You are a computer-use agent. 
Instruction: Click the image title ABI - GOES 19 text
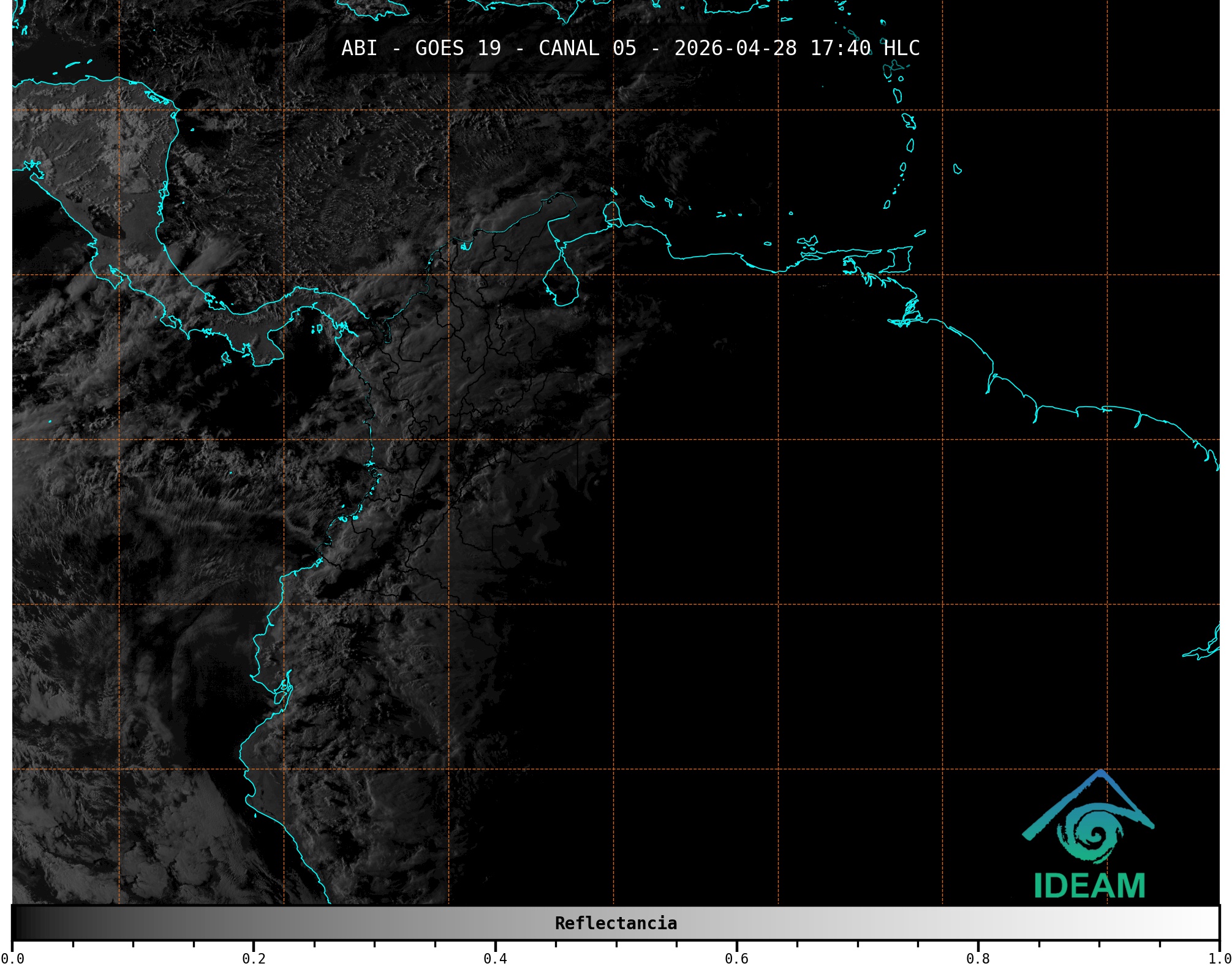point(421,48)
